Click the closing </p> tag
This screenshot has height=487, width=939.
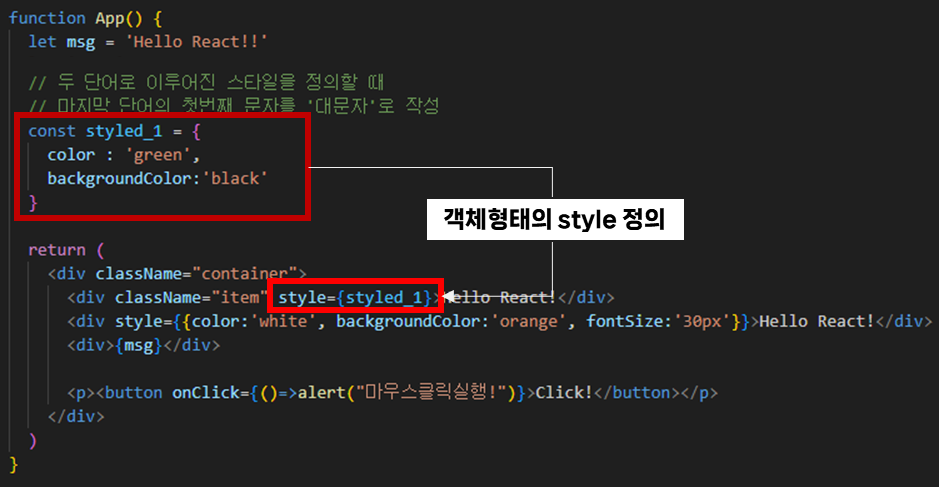[x=698, y=393]
